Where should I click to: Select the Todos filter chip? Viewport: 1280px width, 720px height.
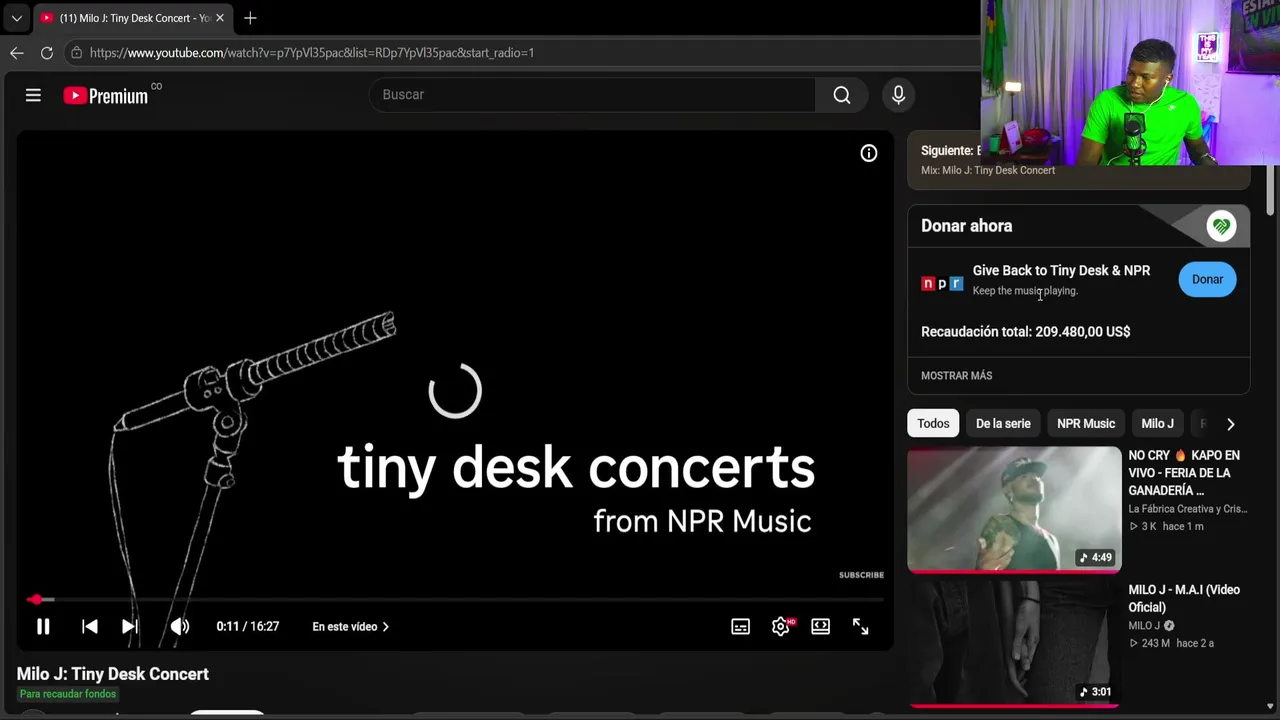[x=933, y=424]
